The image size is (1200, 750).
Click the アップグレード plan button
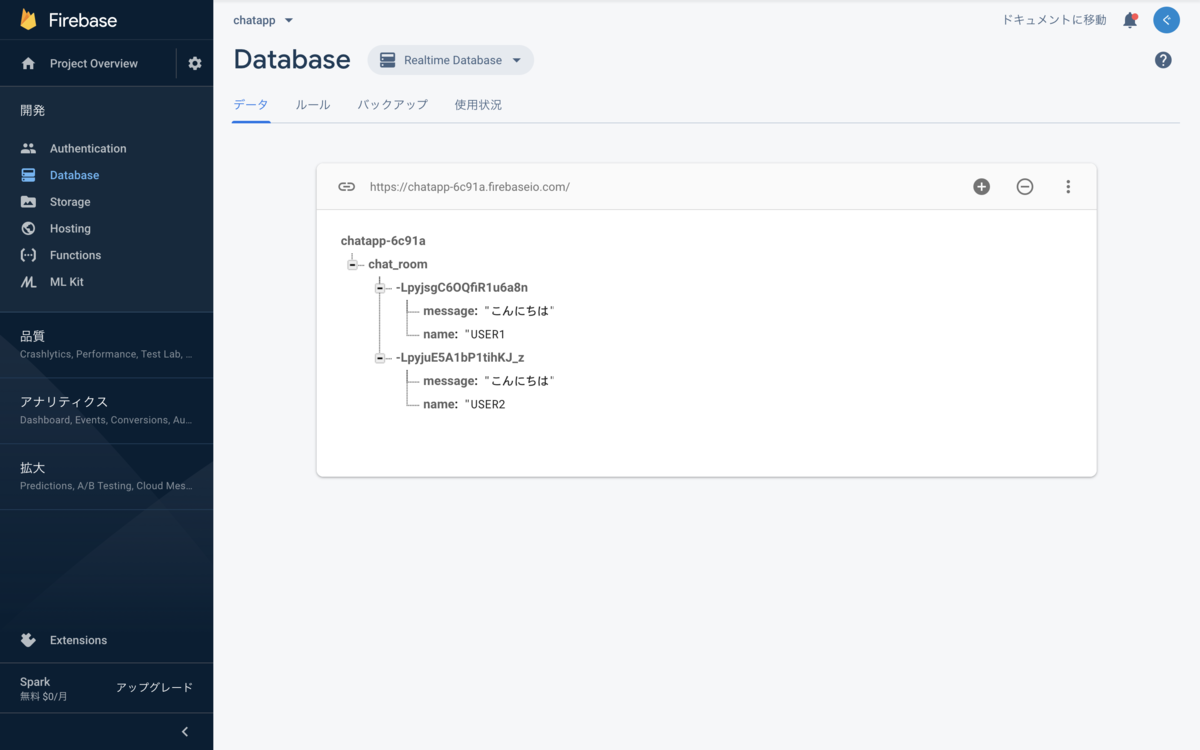coord(154,688)
